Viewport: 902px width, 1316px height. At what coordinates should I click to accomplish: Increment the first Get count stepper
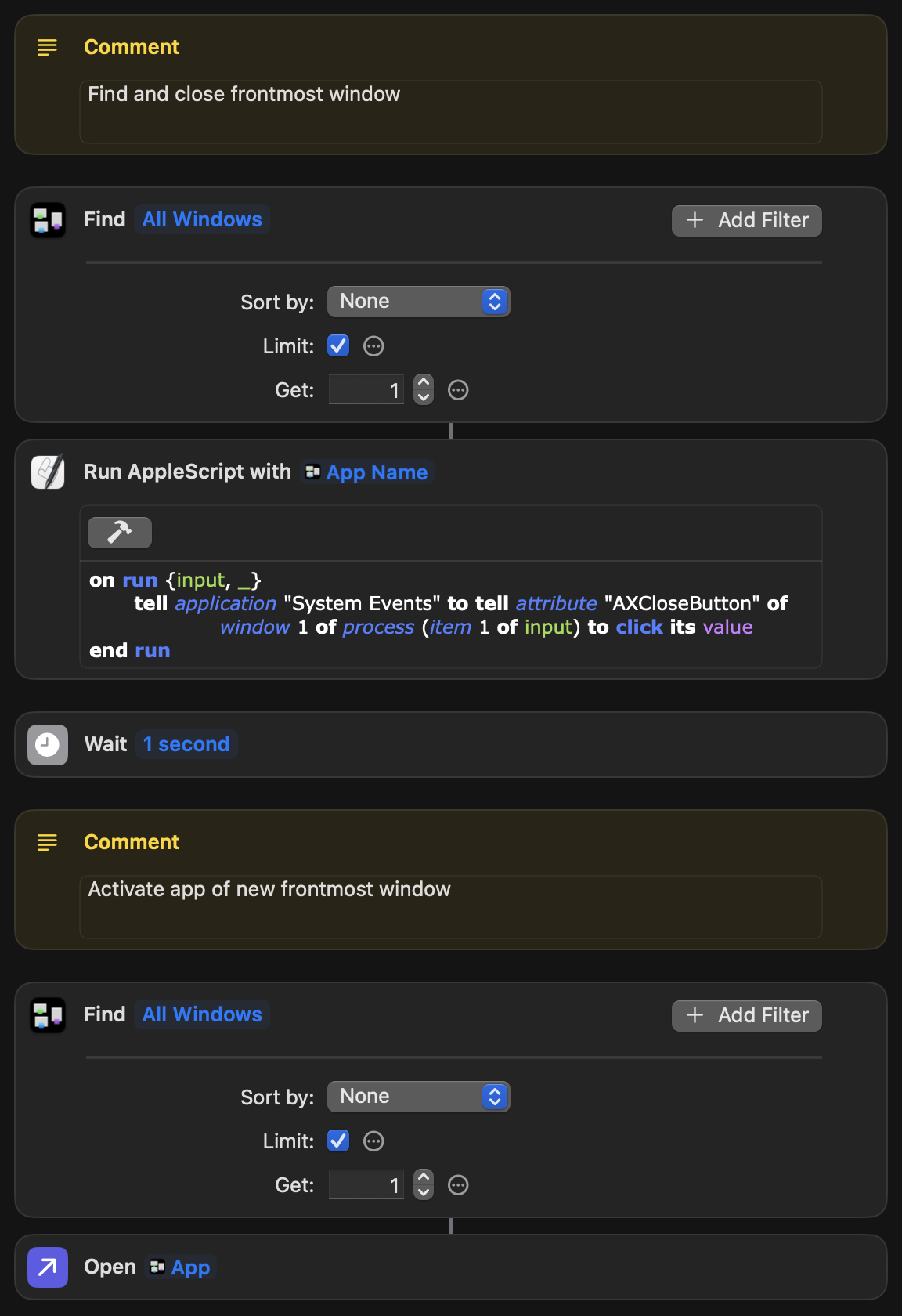coord(424,382)
